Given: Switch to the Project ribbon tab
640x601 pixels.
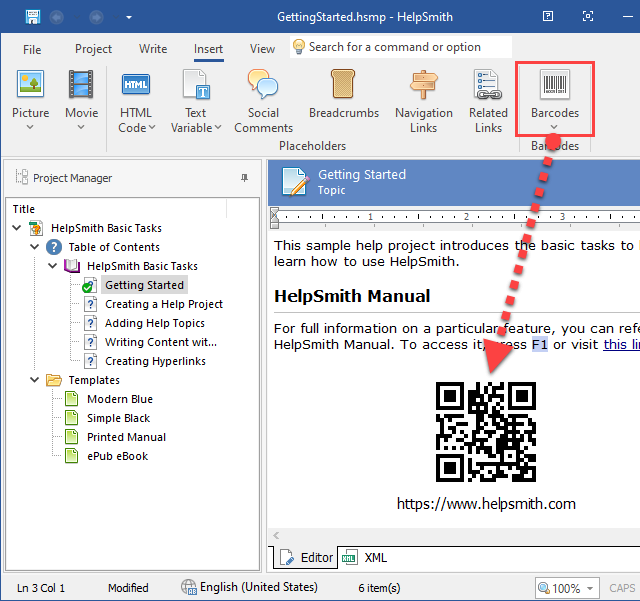Looking at the screenshot, I should pos(93,49).
